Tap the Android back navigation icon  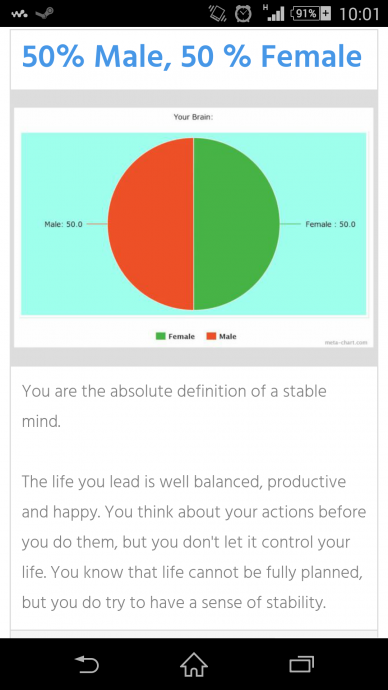pyautogui.click(x=87, y=664)
